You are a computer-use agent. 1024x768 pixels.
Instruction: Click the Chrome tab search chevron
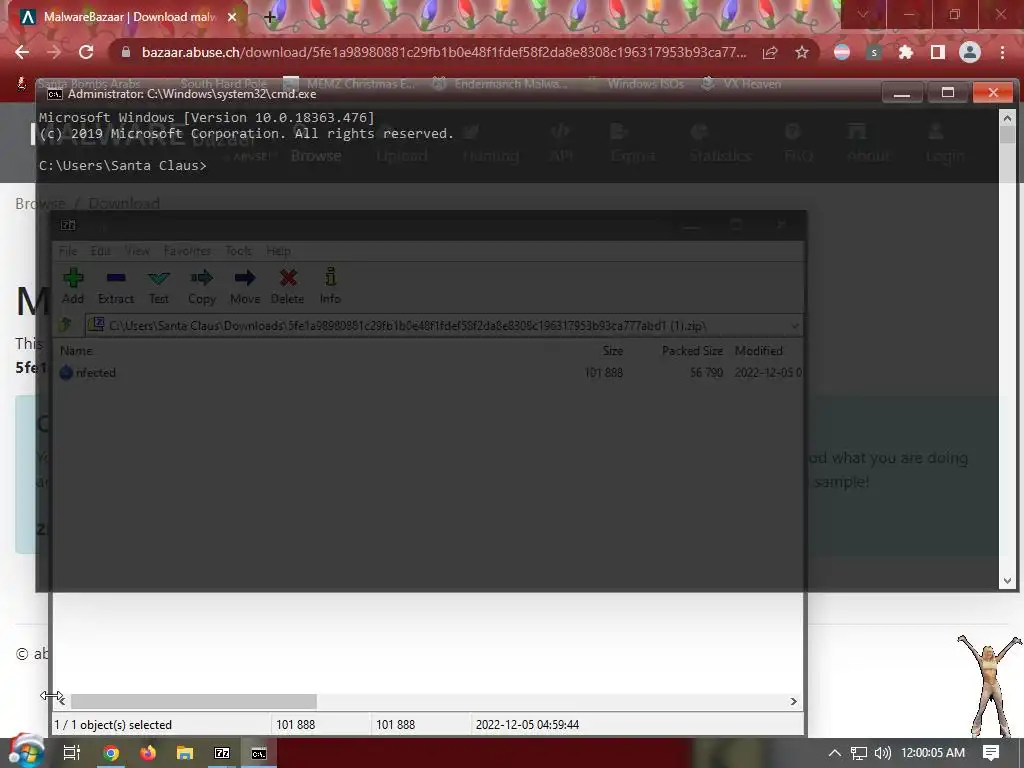tap(863, 14)
